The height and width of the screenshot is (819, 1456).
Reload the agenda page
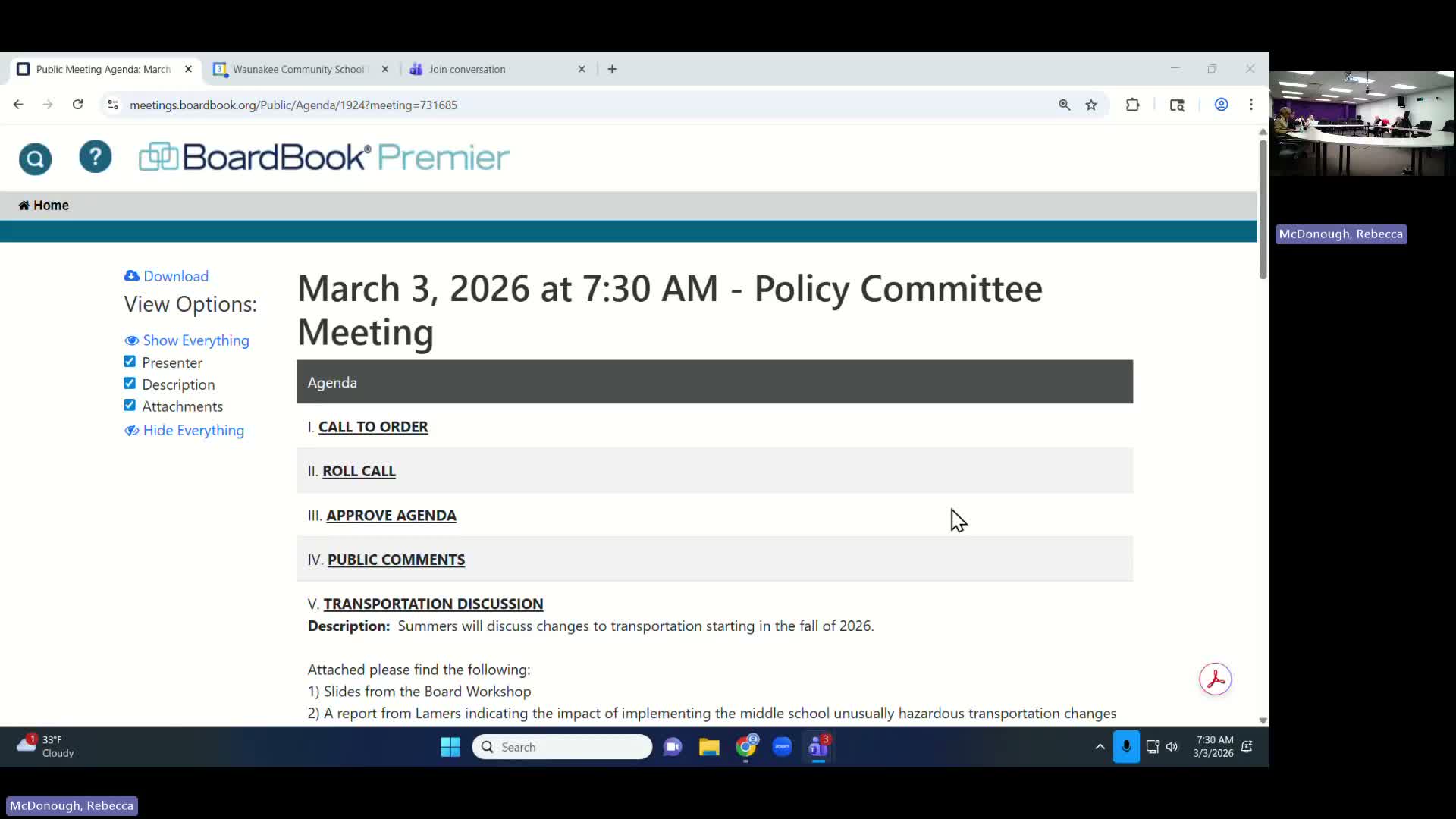pos(77,105)
